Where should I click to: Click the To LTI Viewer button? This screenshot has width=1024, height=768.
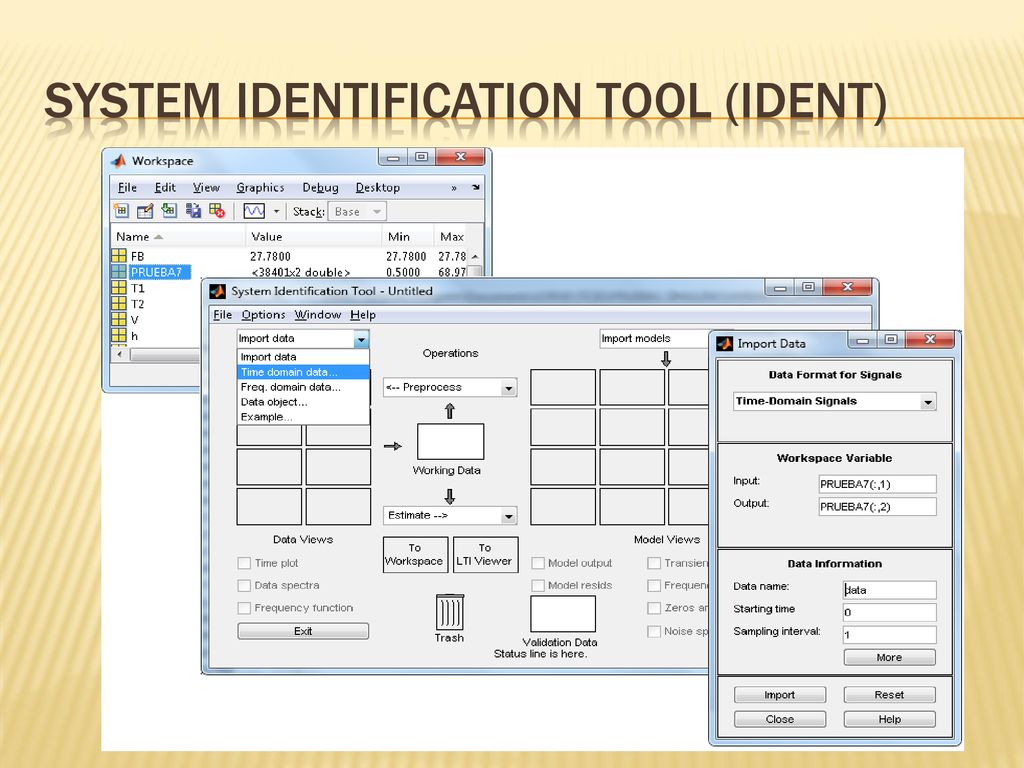[x=485, y=554]
